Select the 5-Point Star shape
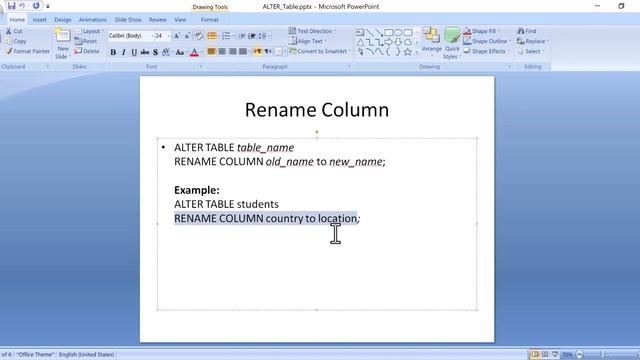 tap(407, 52)
